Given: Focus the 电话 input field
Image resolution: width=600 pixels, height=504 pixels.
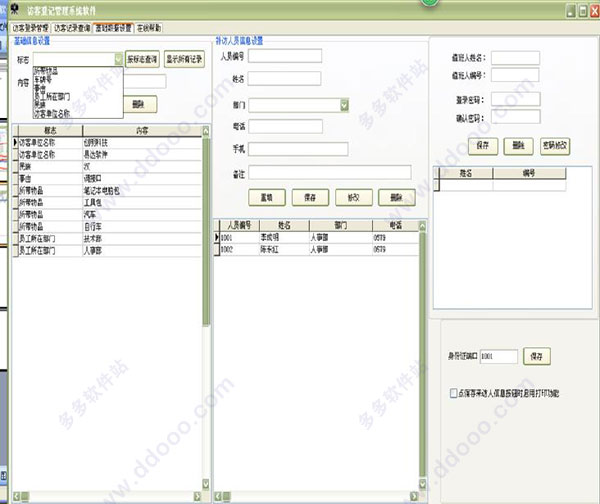Looking at the screenshot, I should [x=285, y=126].
